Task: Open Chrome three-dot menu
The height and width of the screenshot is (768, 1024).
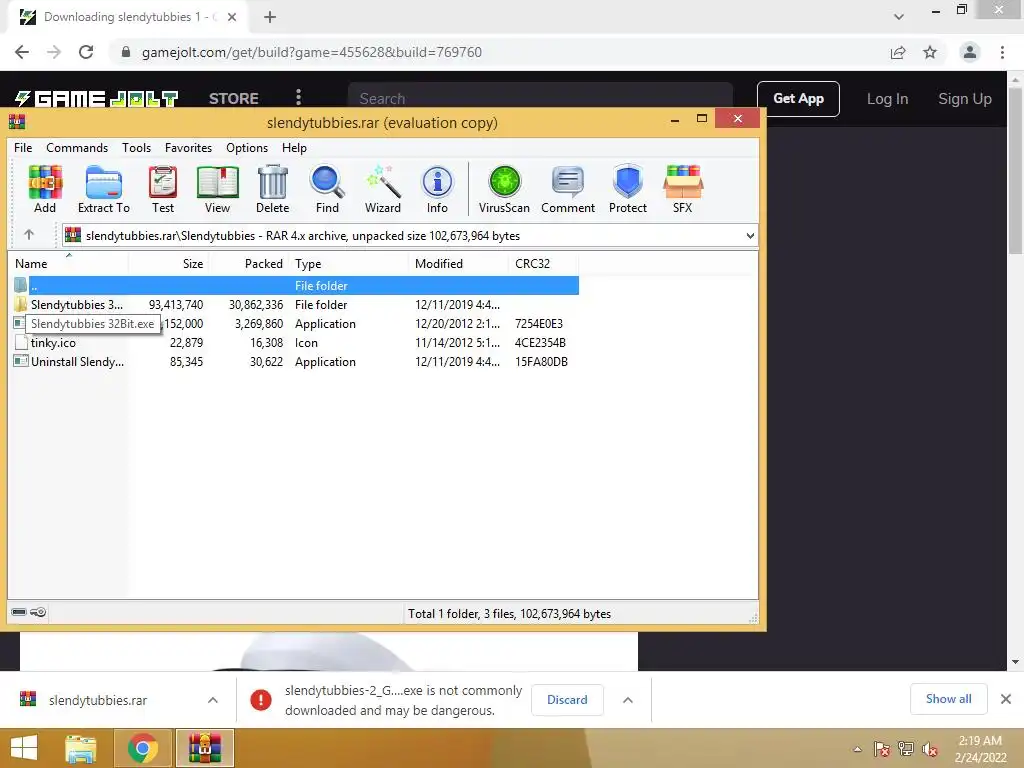Action: coord(1002,52)
